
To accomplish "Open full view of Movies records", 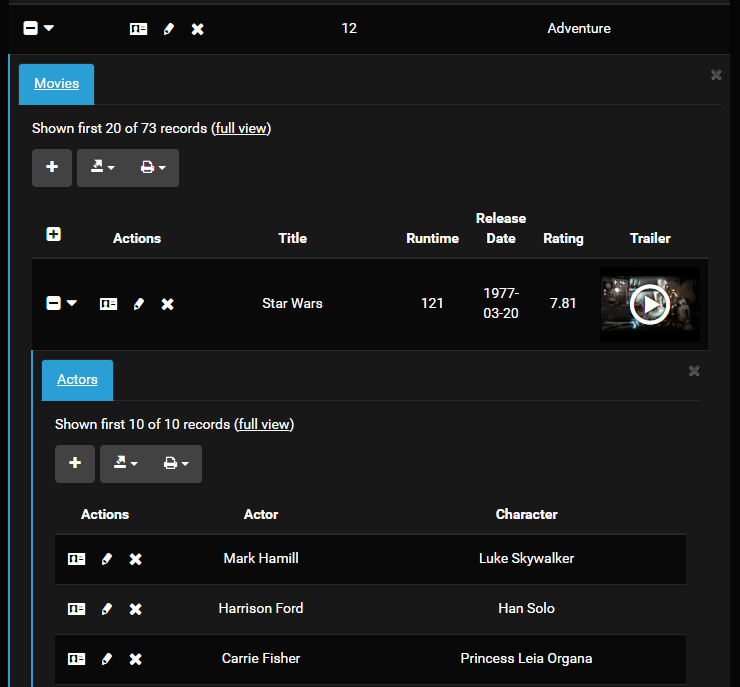I will (241, 128).
